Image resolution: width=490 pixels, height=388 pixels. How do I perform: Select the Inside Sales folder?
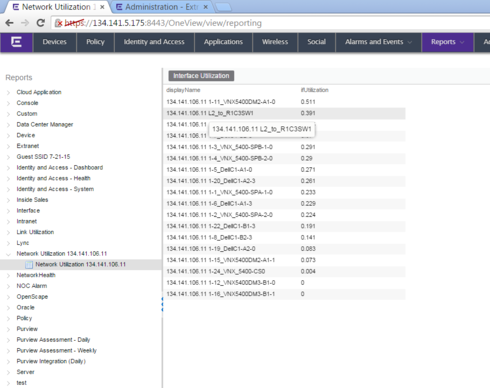pyautogui.click(x=32, y=200)
